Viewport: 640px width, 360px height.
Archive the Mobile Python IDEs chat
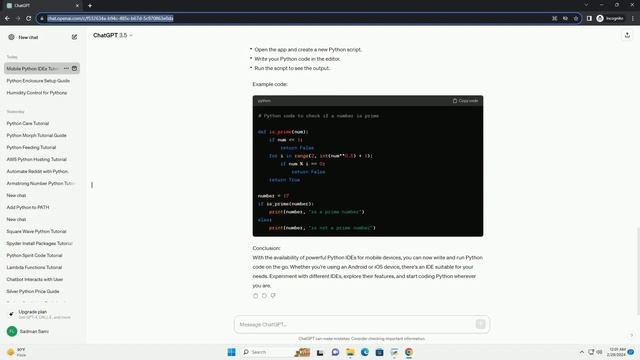click(x=74, y=69)
